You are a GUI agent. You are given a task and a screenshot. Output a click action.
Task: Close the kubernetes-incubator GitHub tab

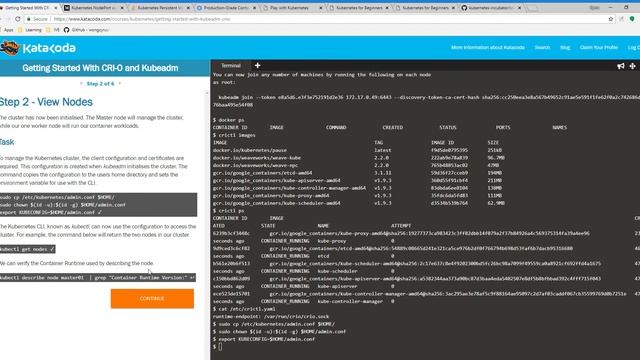519,8
